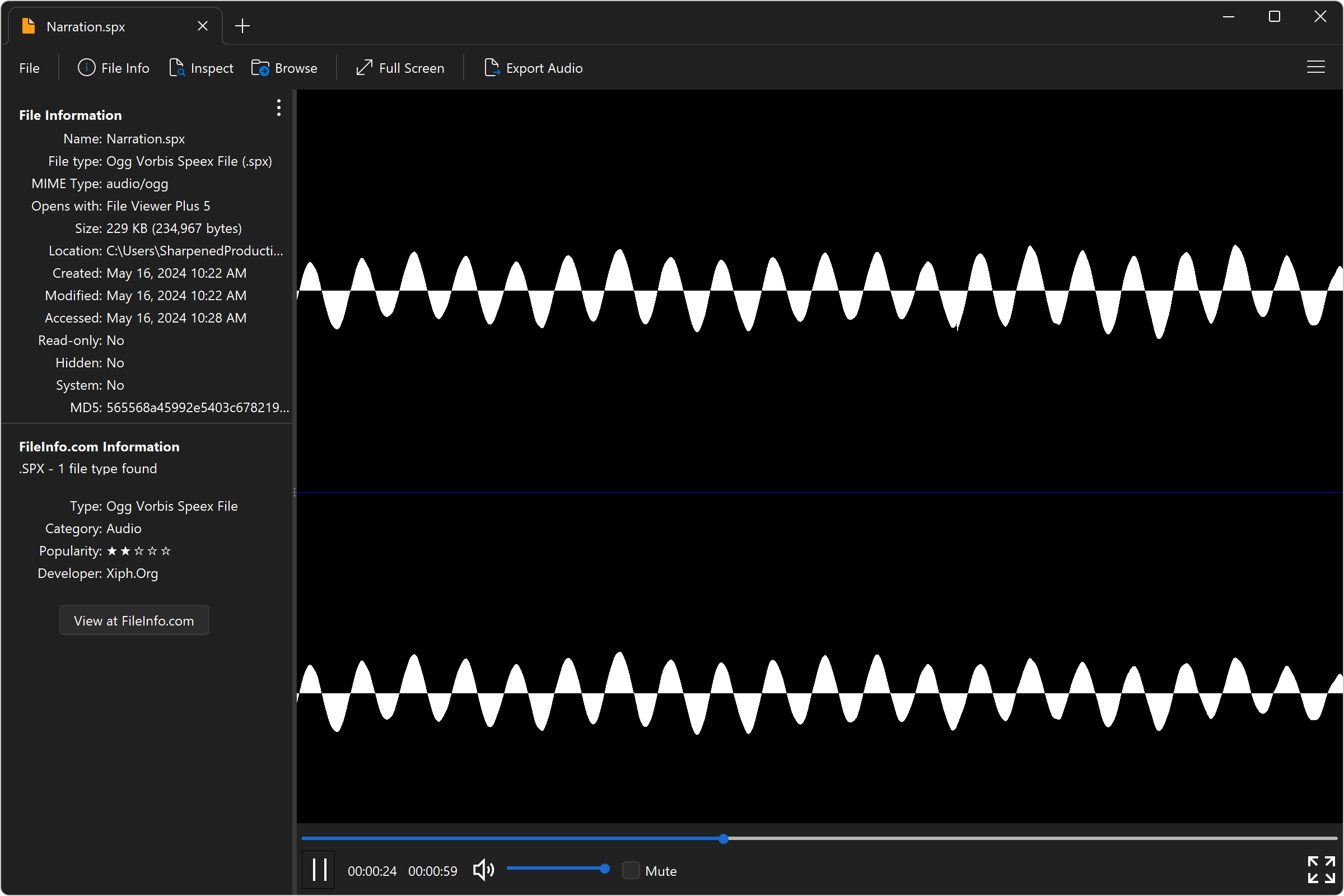Viewport: 1344px width, 896px height.
Task: Click the File Info toolbar icon
Action: (x=86, y=68)
